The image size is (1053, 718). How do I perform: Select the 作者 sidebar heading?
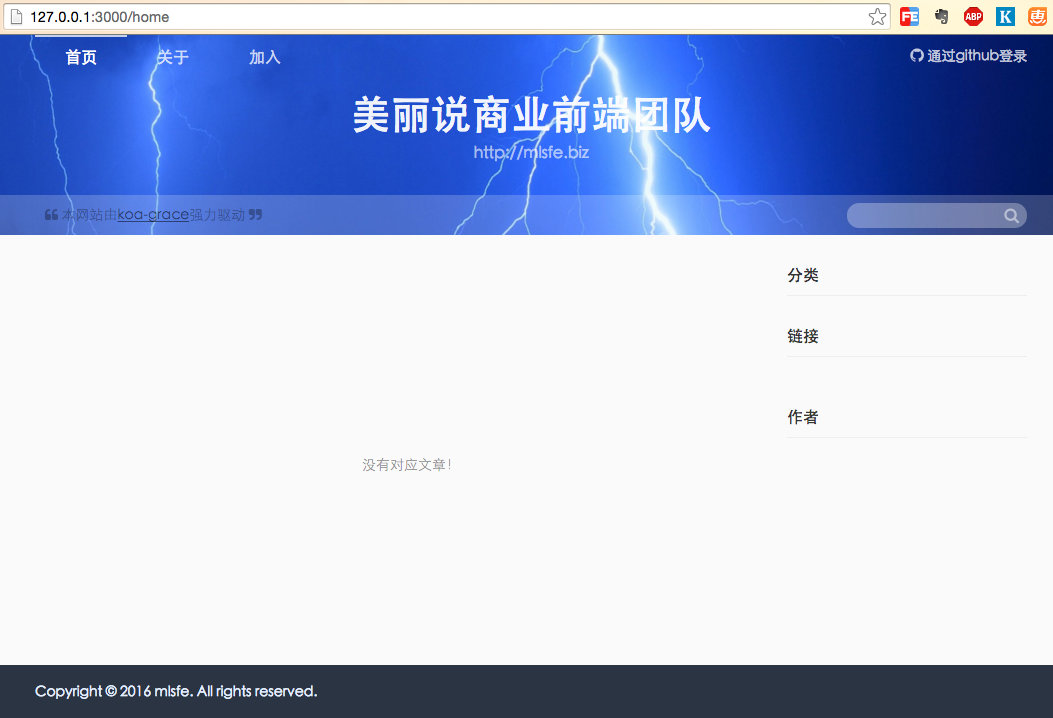[x=803, y=417]
